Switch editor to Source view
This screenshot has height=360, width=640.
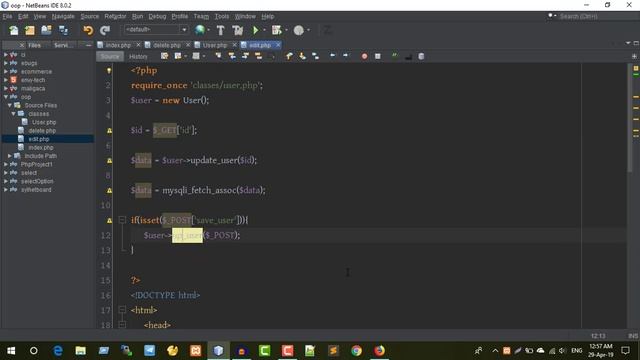(x=110, y=57)
